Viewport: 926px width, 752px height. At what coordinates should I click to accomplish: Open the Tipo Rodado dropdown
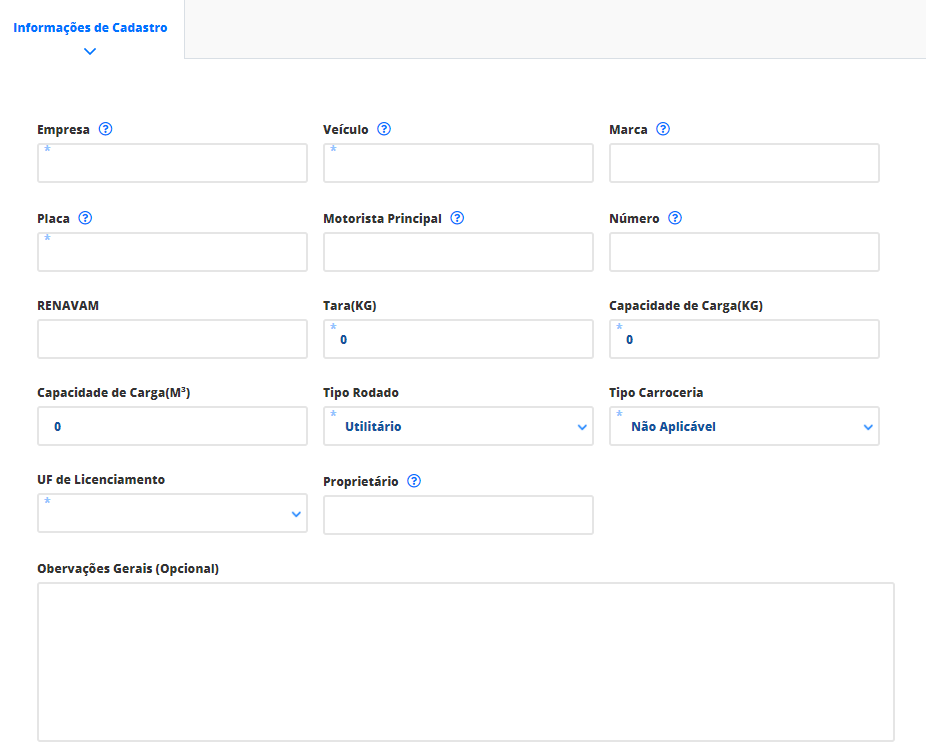click(x=458, y=426)
